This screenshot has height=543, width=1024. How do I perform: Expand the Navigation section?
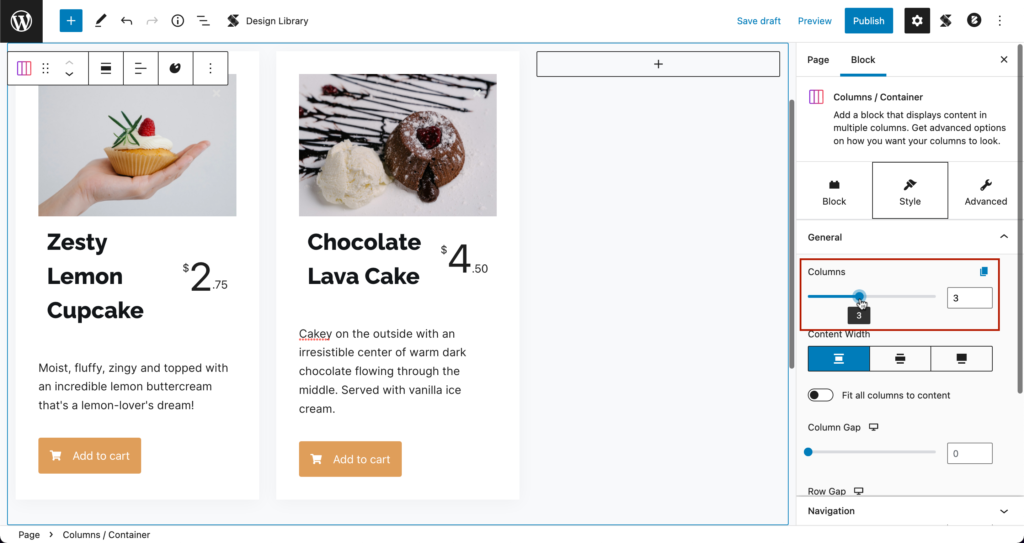point(1004,511)
